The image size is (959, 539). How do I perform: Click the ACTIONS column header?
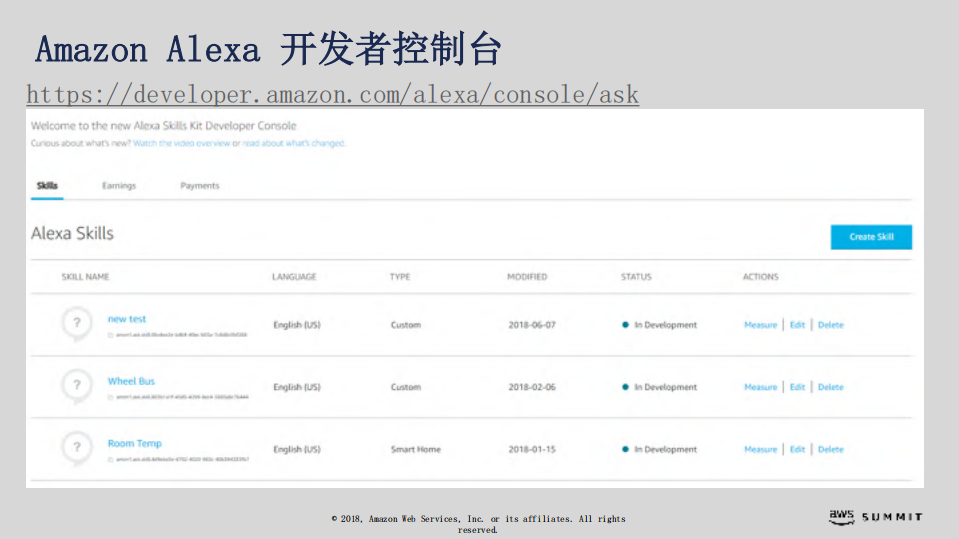point(761,277)
